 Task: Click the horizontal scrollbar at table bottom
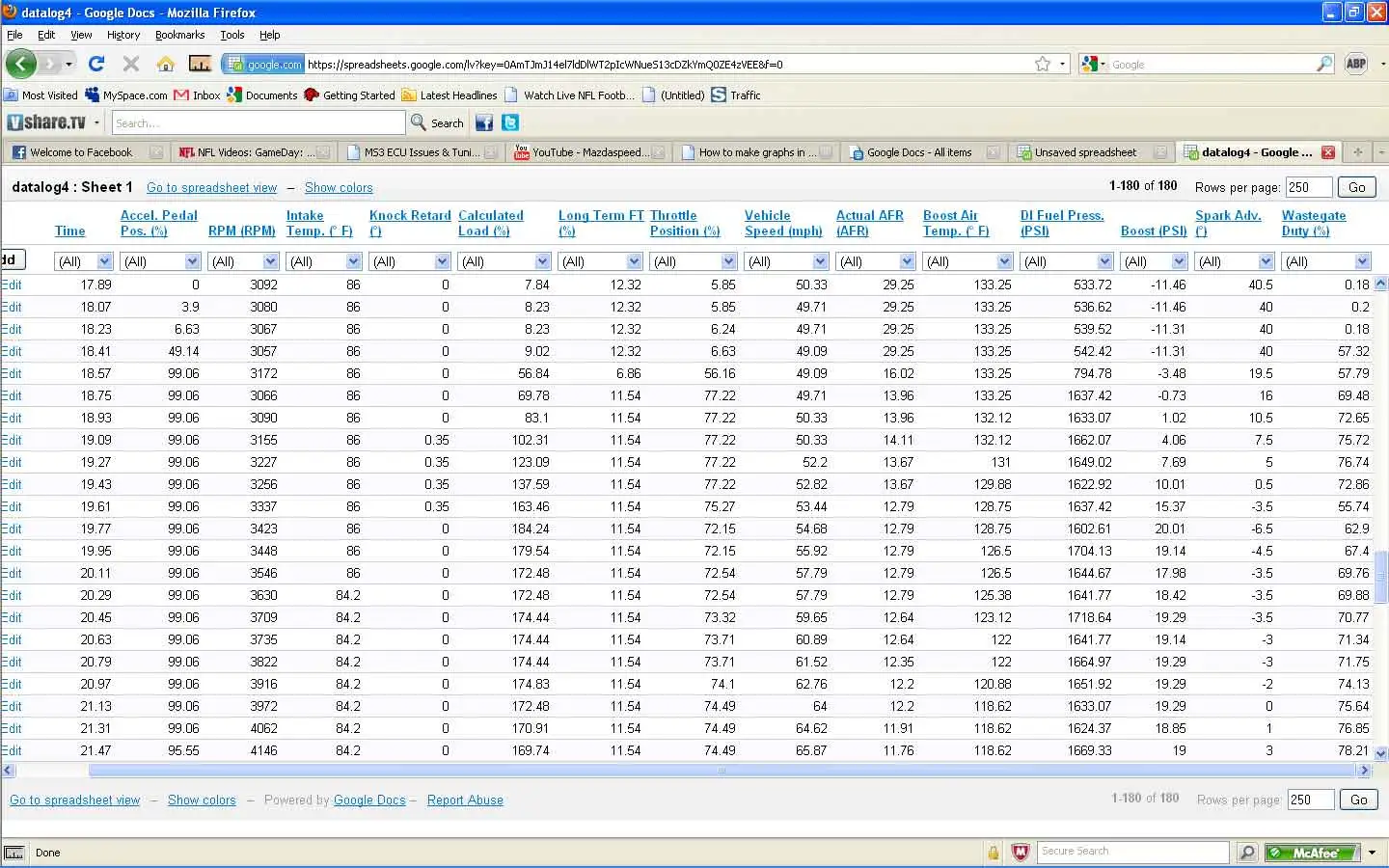click(x=722, y=771)
